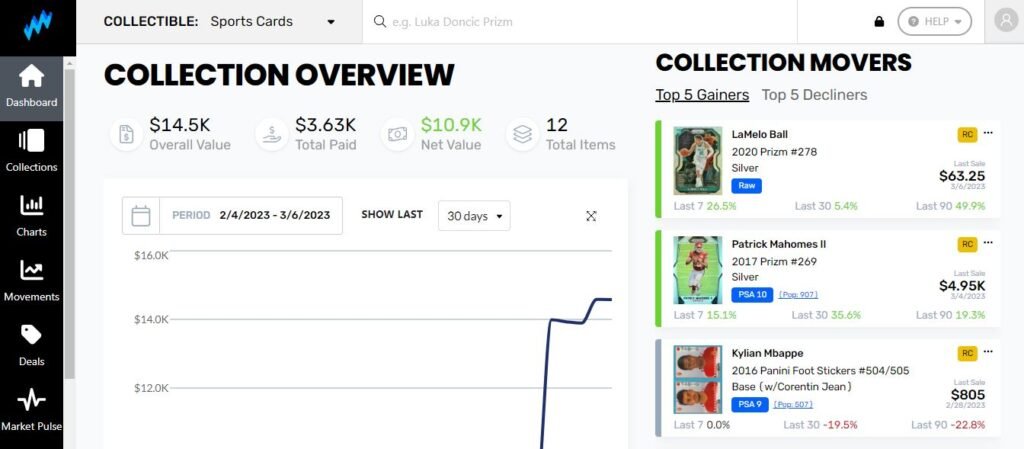The width and height of the screenshot is (1024, 449).
Task: Click Last 90 49.9% on LaMelo card
Action: coord(950,206)
